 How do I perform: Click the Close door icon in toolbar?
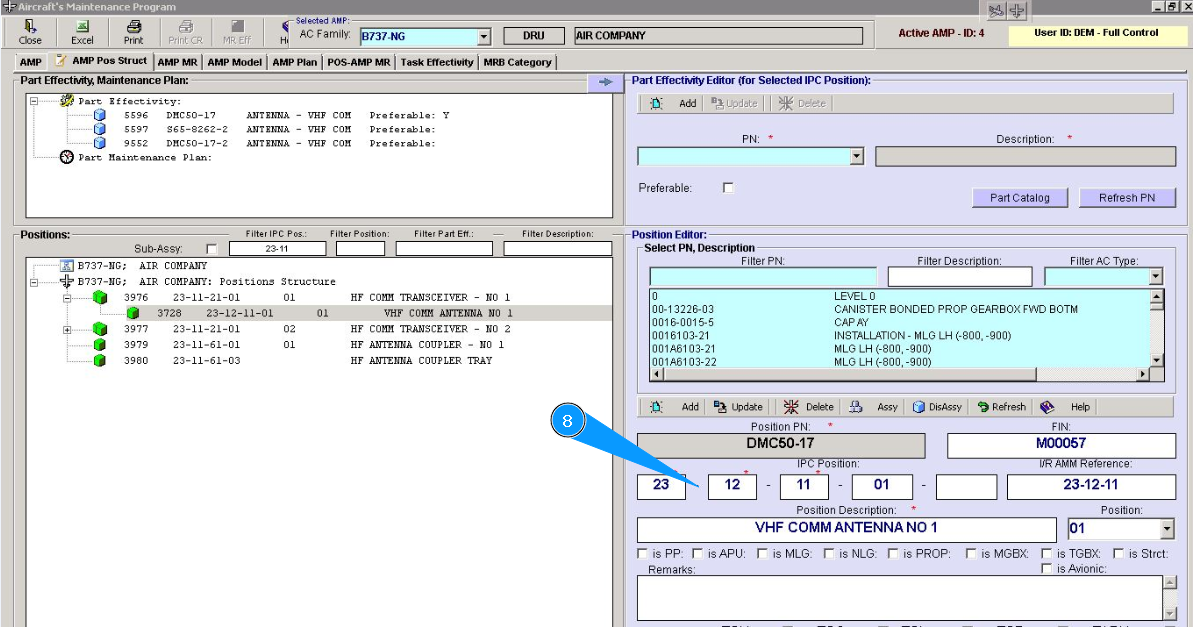click(30, 27)
